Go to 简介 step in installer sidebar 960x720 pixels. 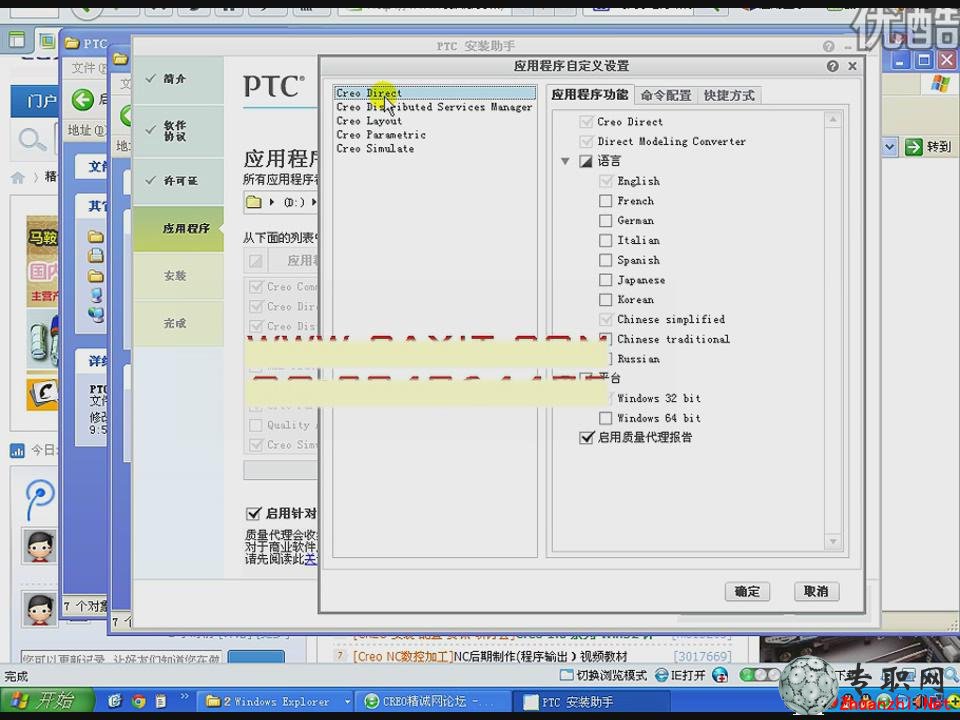[x=178, y=79]
